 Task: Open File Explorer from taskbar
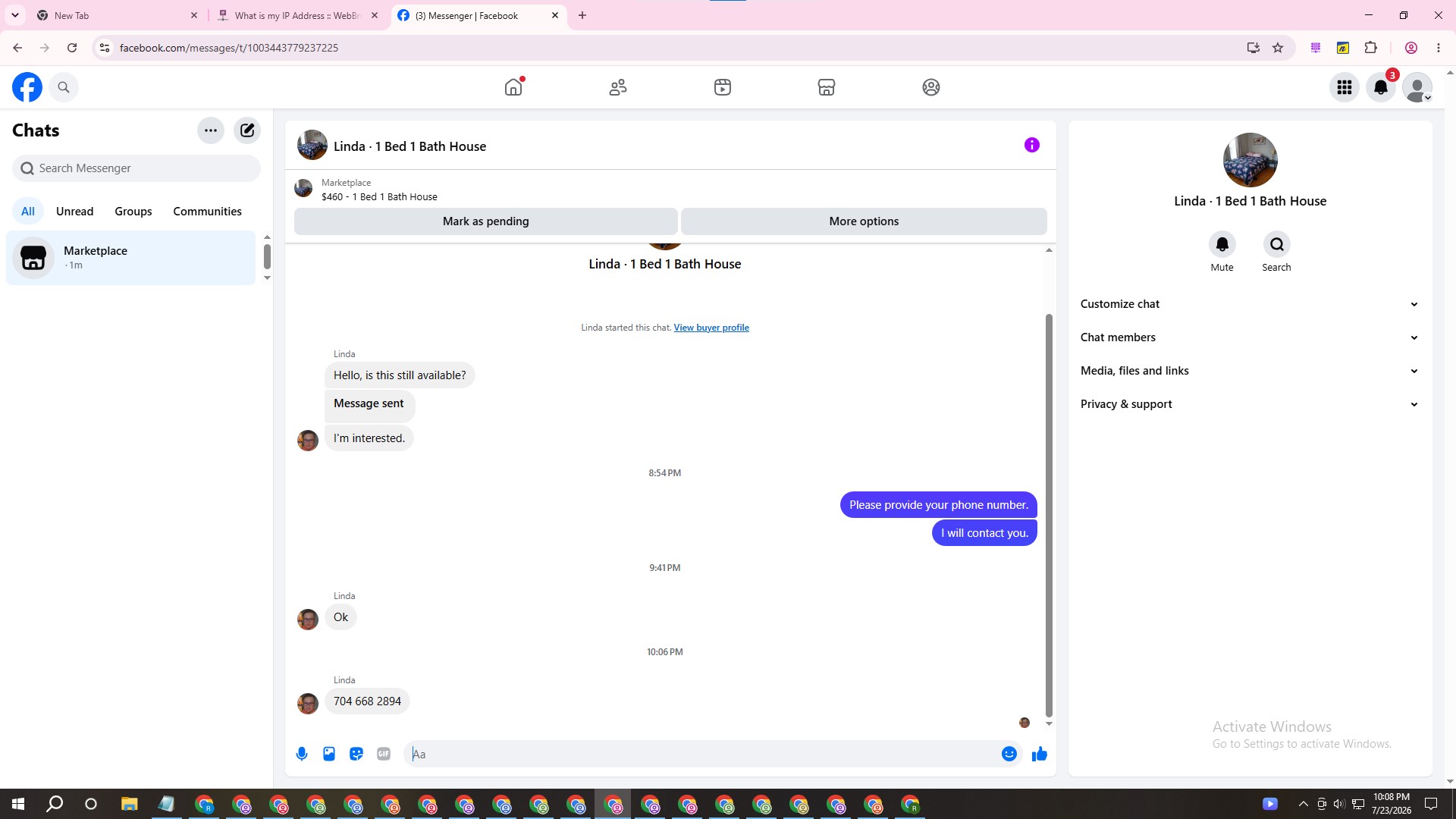pos(129,804)
